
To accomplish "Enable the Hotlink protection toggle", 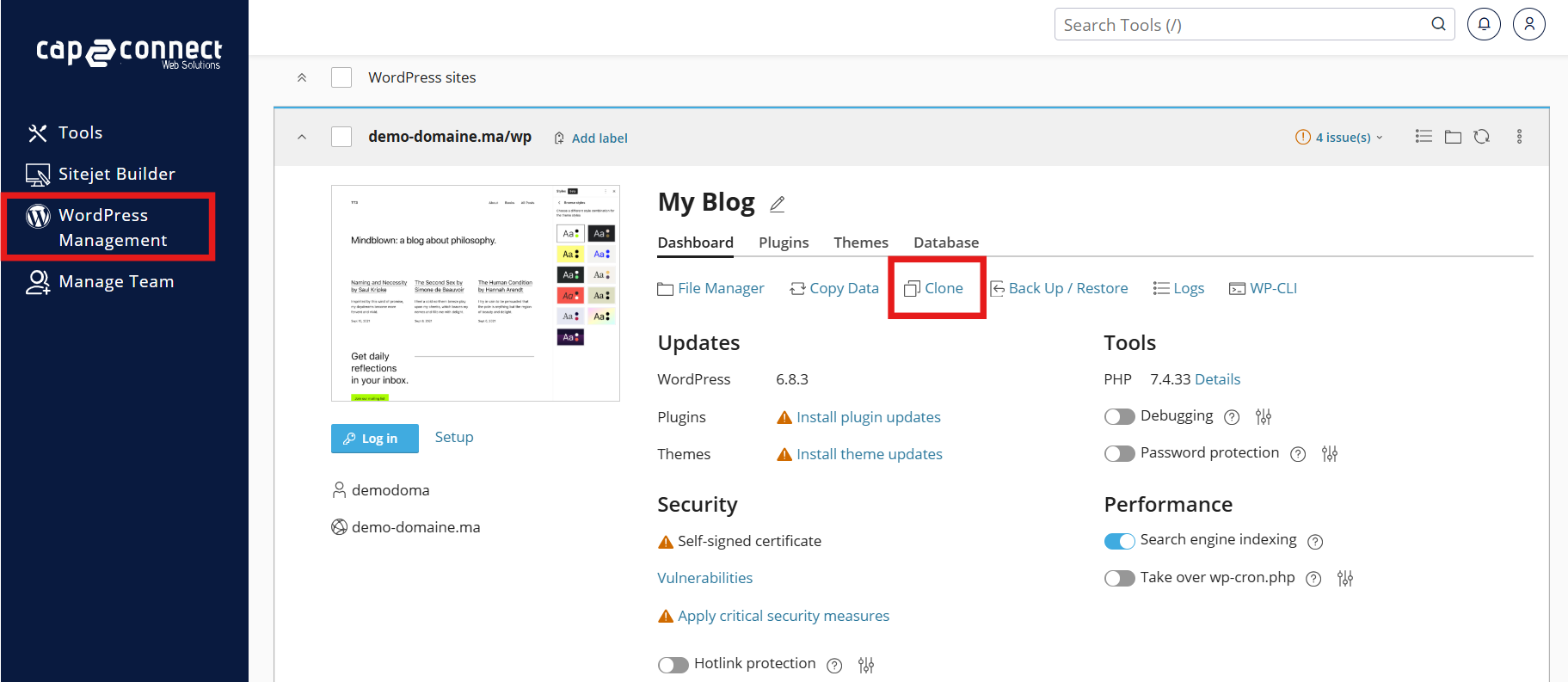I will (673, 665).
